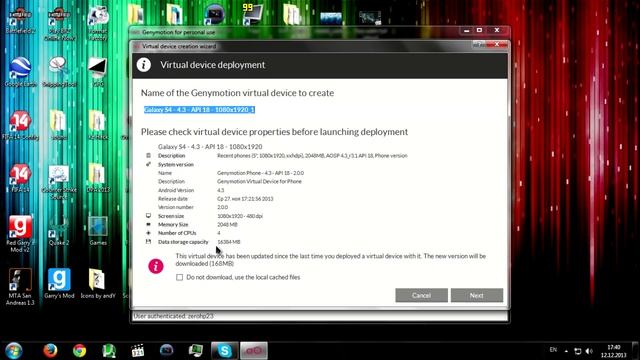640x360 pixels.
Task: Click the EN language indicator
Action: 553,350
